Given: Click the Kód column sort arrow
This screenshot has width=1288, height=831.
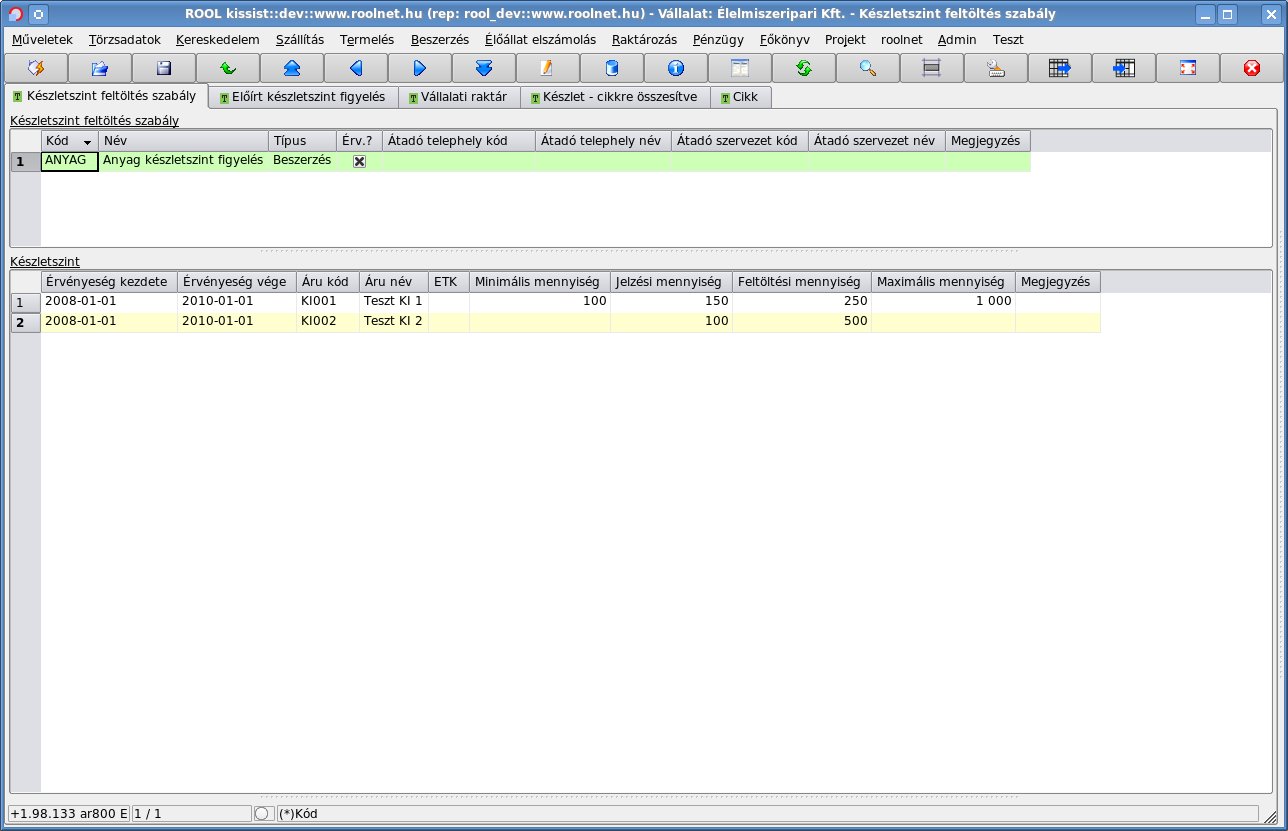Looking at the screenshot, I should (87, 142).
